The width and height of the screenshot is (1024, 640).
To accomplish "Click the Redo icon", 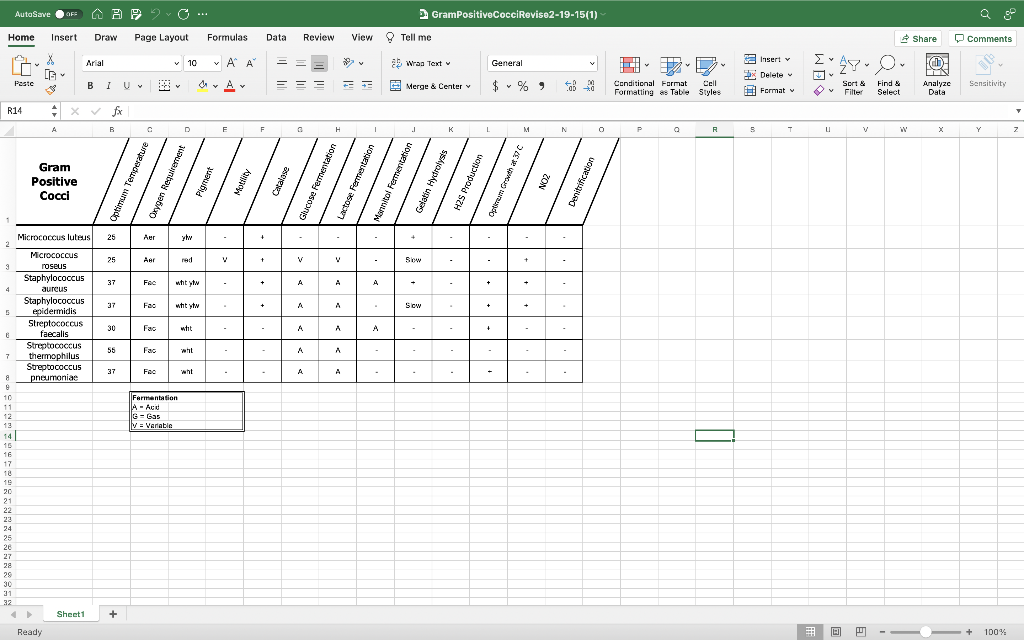I will [x=184, y=14].
